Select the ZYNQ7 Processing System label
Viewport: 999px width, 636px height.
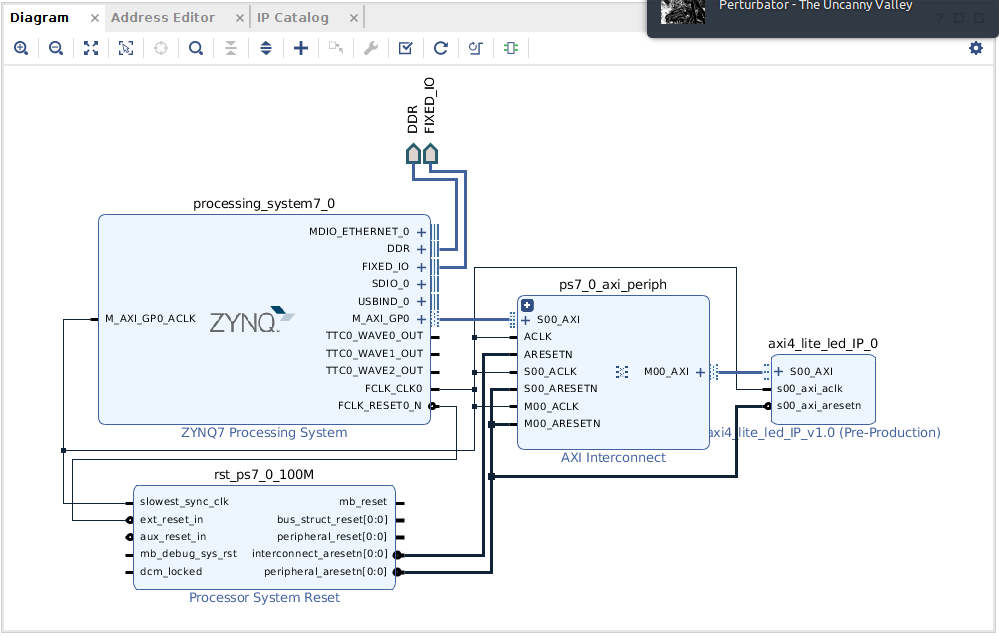[264, 433]
